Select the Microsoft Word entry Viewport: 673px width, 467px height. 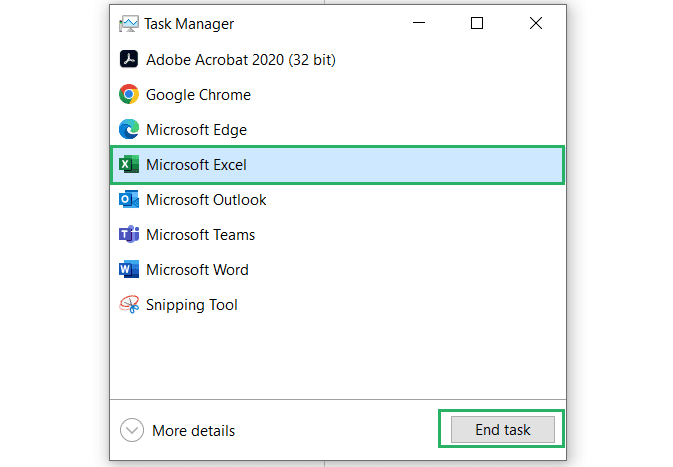click(x=338, y=270)
